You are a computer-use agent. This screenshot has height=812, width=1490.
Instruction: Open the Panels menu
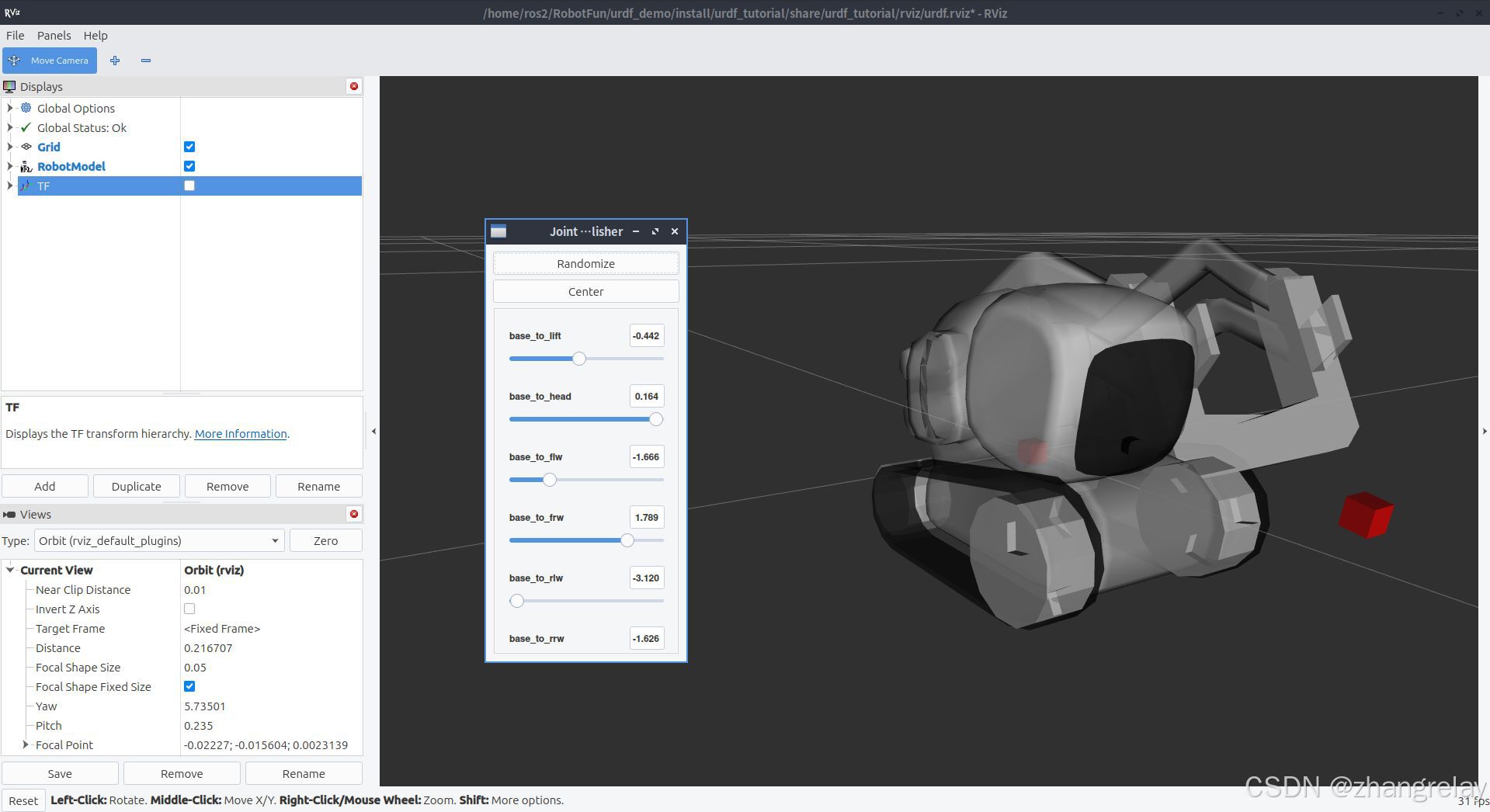click(54, 36)
